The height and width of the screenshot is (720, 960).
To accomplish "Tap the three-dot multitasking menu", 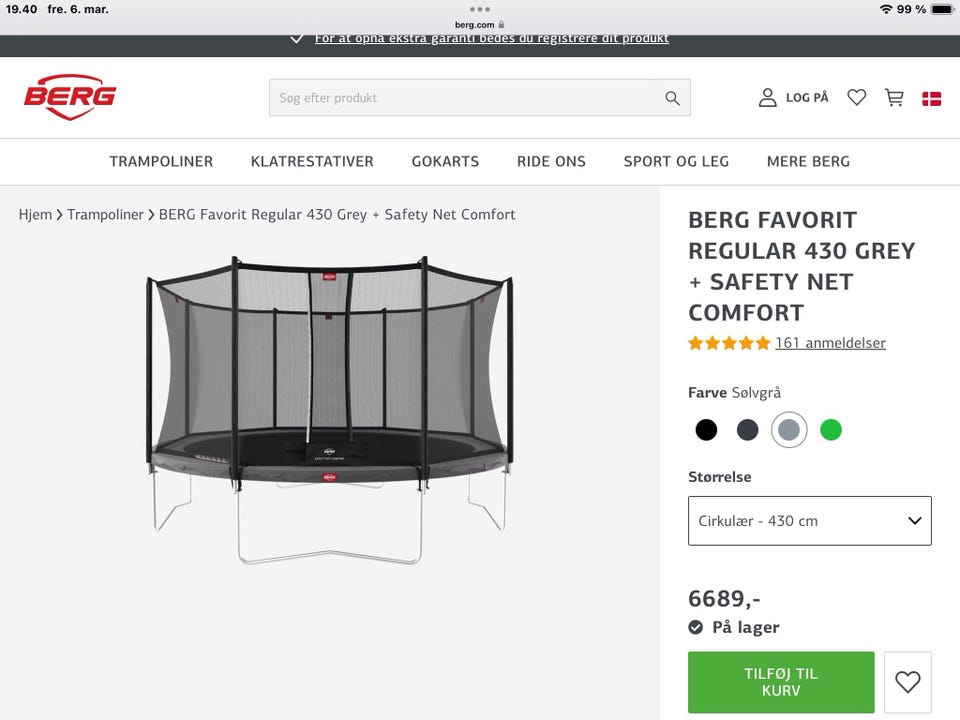I will [x=480, y=9].
